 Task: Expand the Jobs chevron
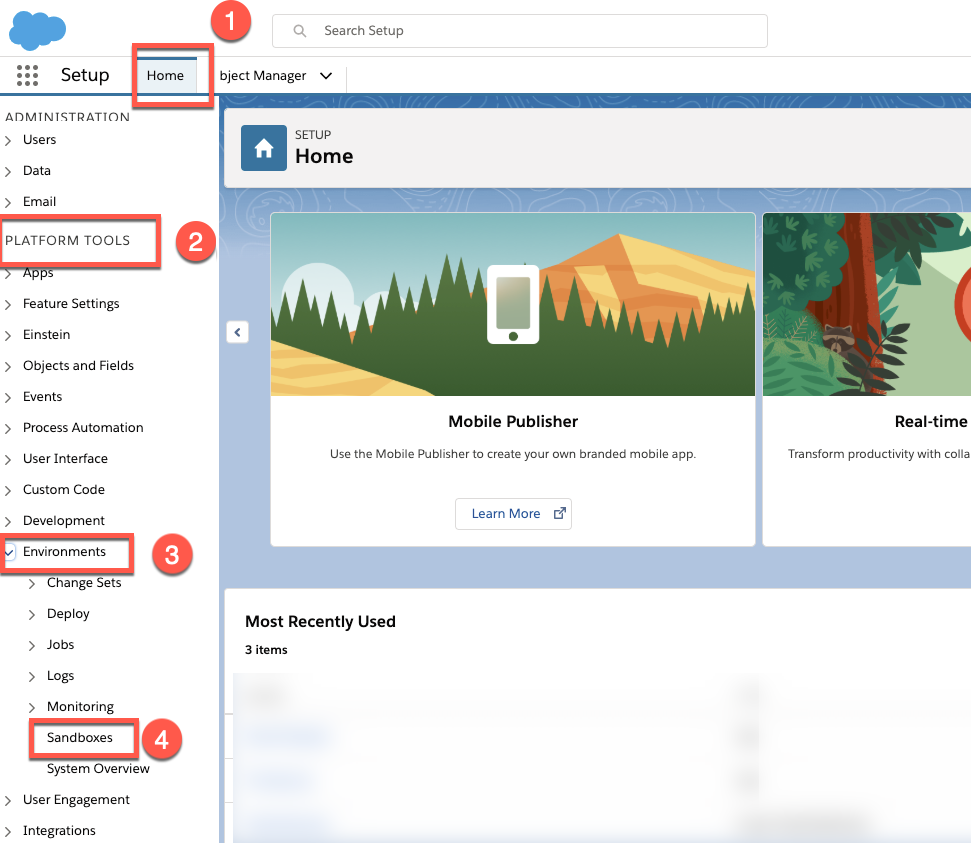(32, 645)
